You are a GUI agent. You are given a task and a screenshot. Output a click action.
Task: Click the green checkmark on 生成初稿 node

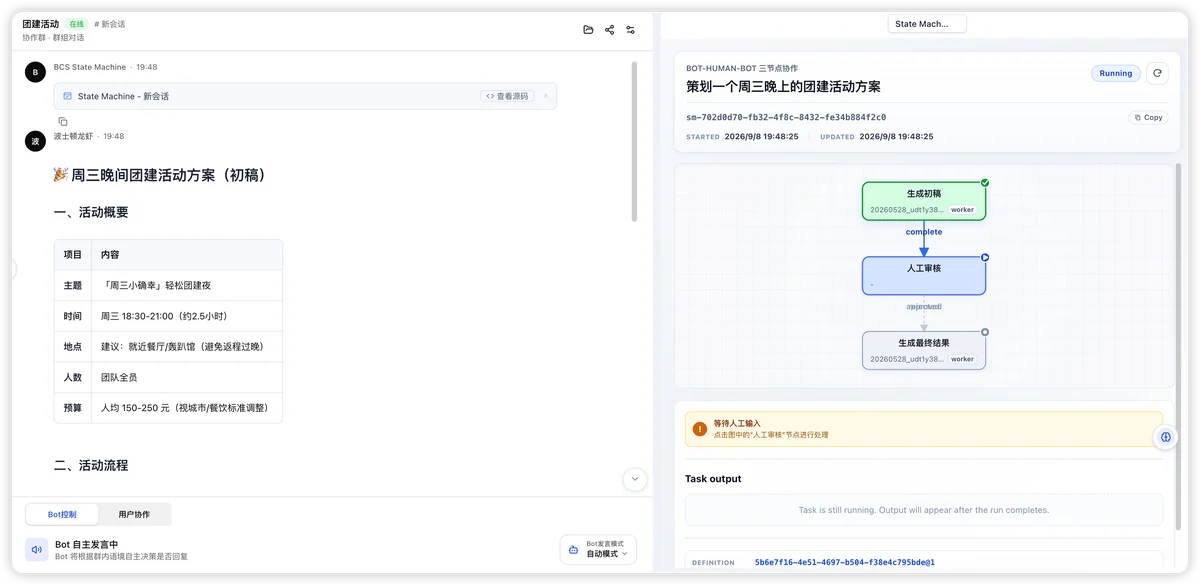(x=985, y=183)
